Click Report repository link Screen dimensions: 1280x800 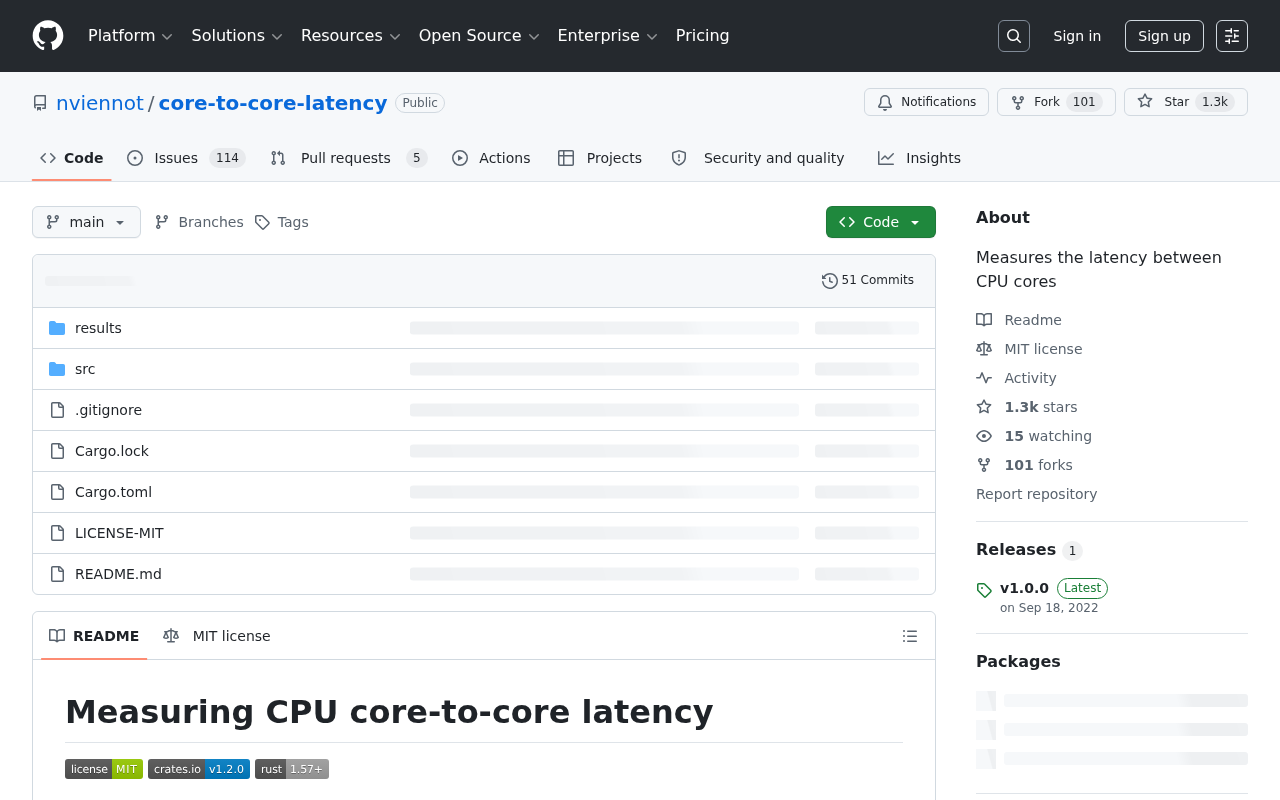pyautogui.click(x=1036, y=494)
